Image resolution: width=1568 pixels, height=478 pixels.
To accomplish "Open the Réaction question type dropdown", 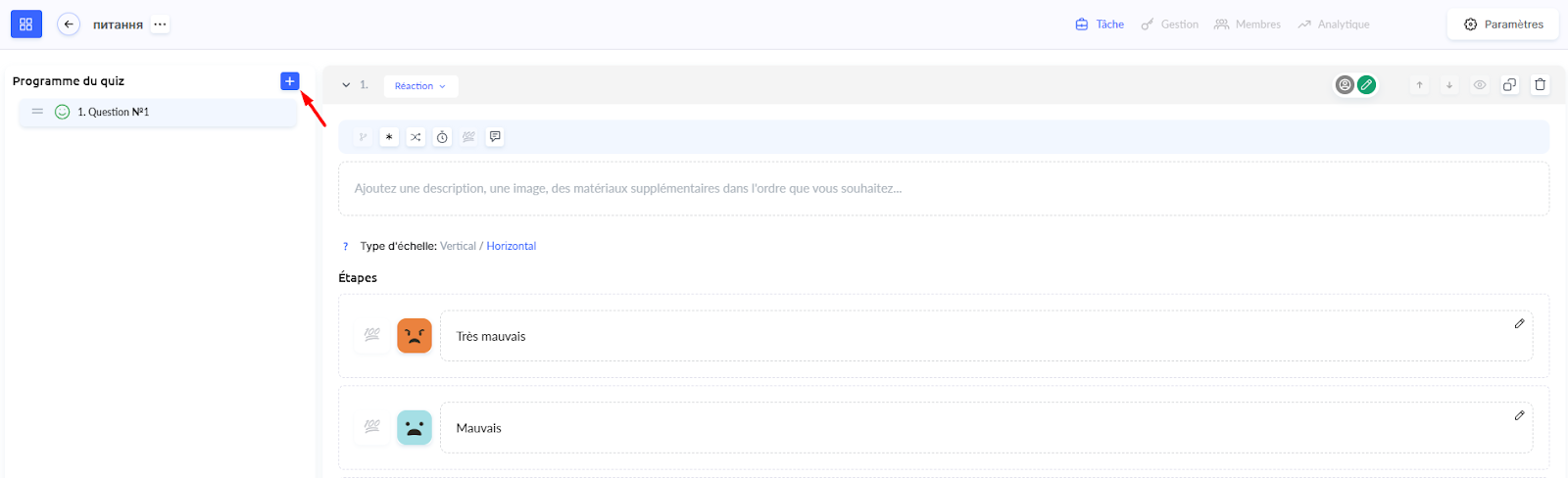I will tap(420, 86).
